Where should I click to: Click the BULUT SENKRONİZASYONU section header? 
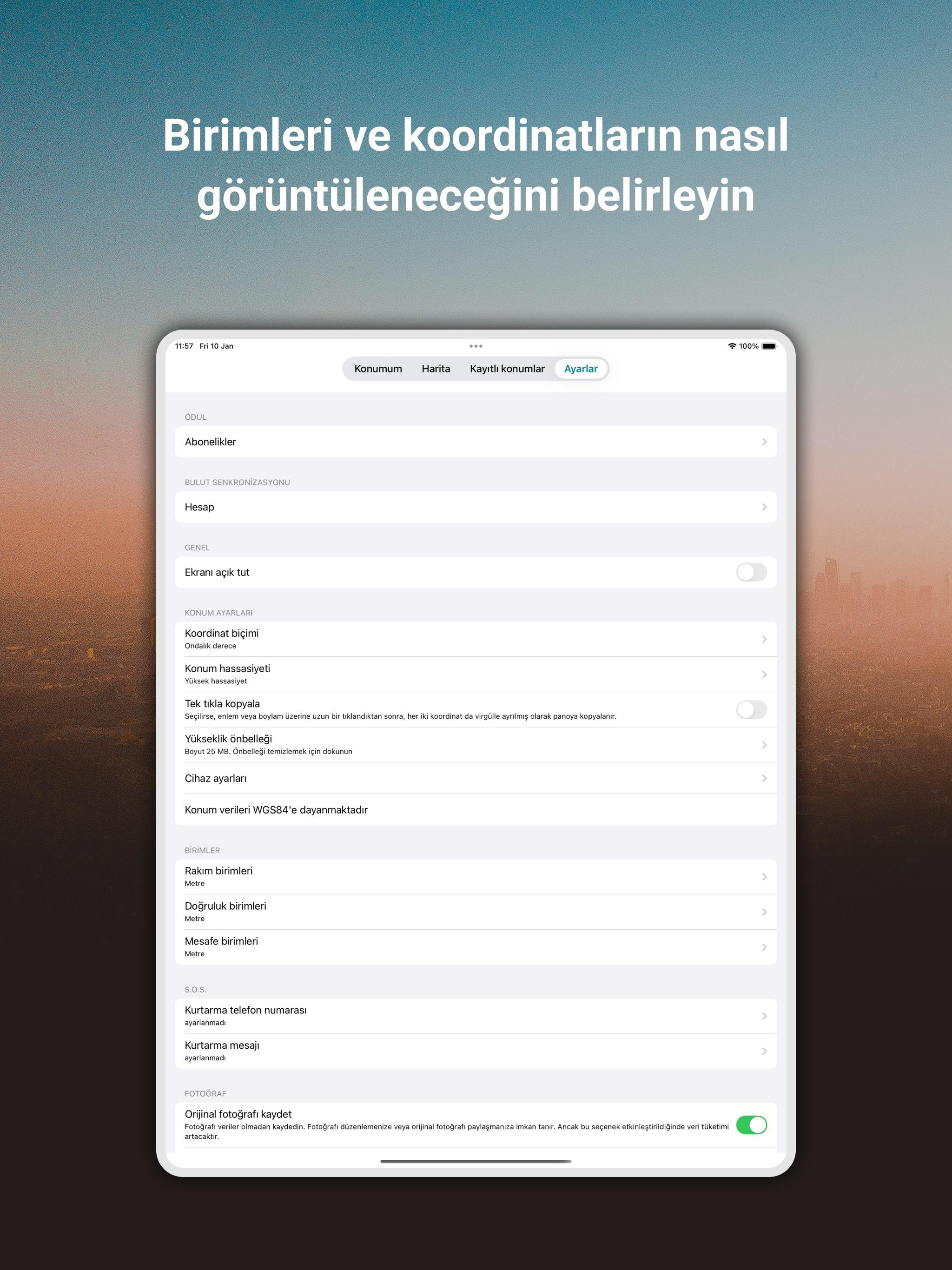click(237, 482)
